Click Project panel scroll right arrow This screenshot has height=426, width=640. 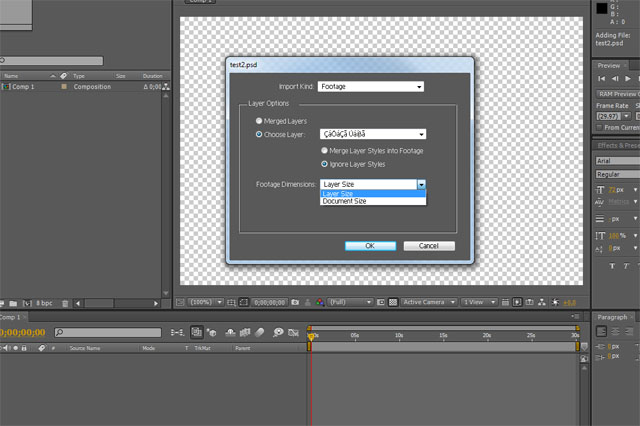(156, 303)
